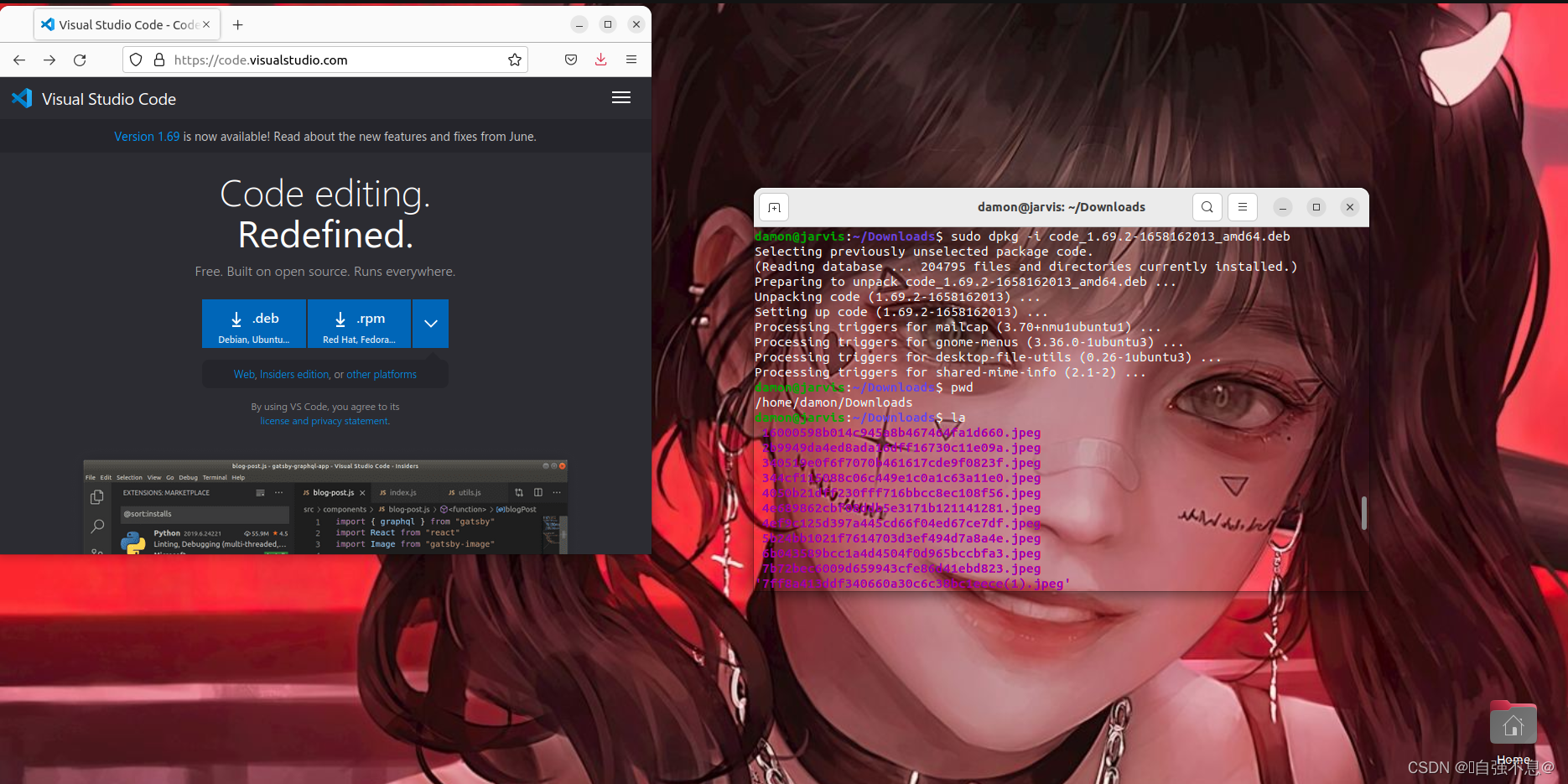The height and width of the screenshot is (784, 1568).
Task: Click the VS Code logo icon
Action: pos(22,98)
